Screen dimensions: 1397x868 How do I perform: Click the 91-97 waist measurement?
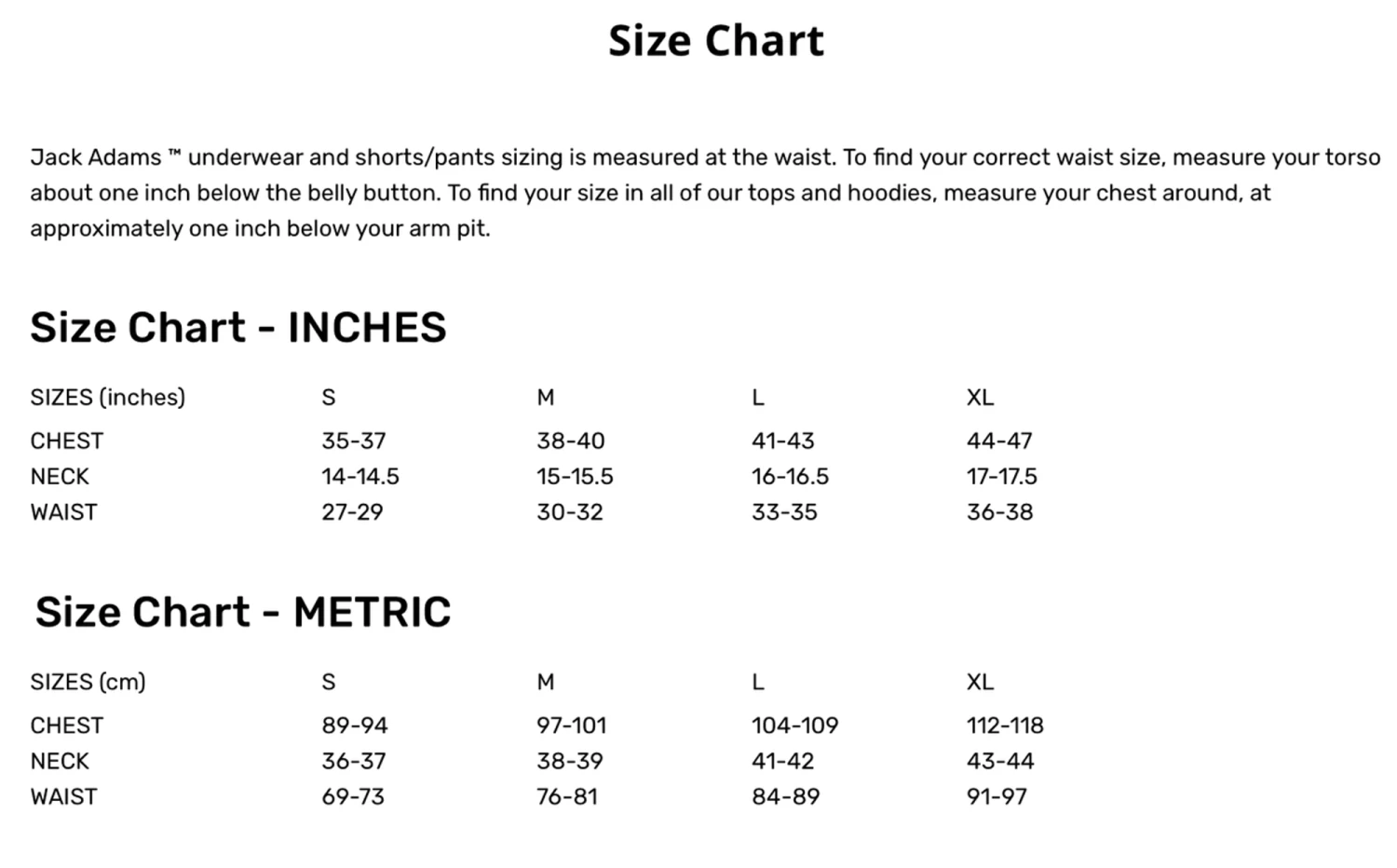(x=997, y=797)
